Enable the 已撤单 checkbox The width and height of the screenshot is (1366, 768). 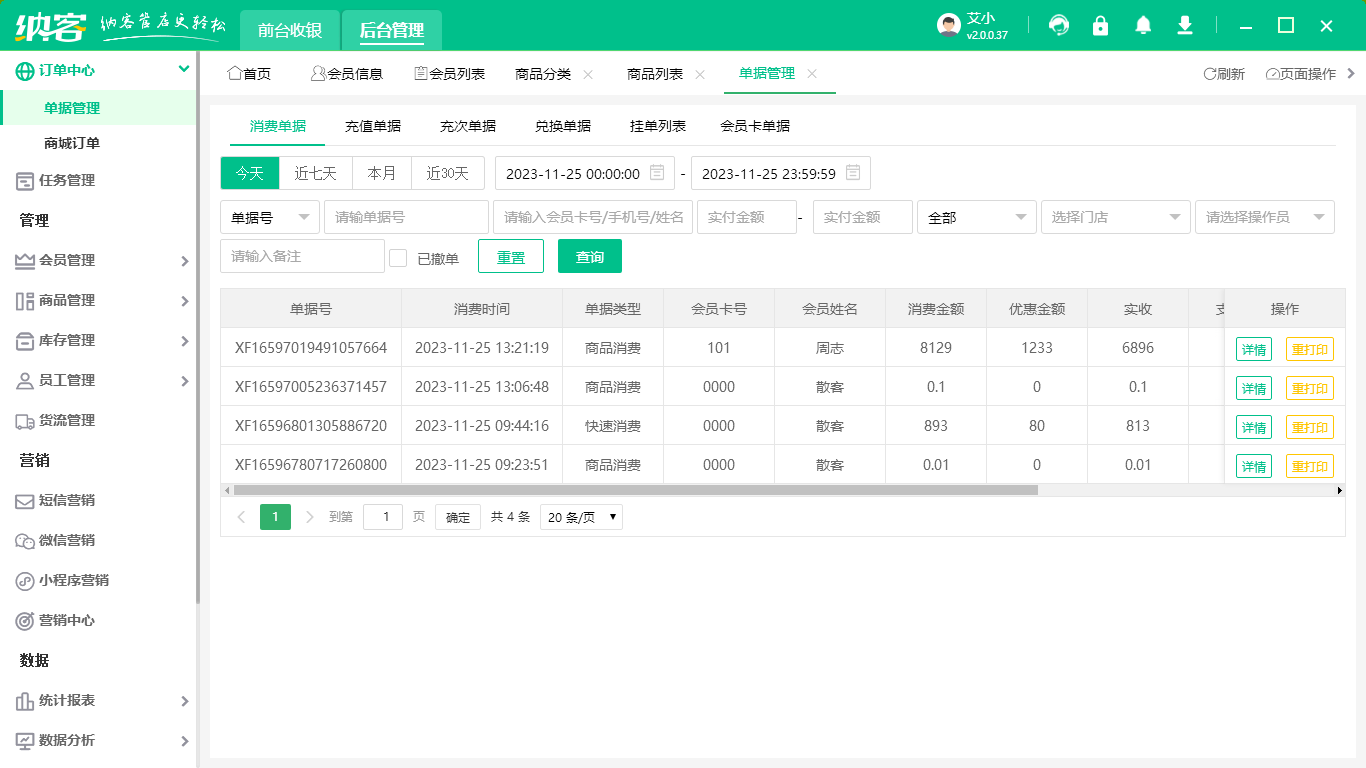click(x=396, y=255)
